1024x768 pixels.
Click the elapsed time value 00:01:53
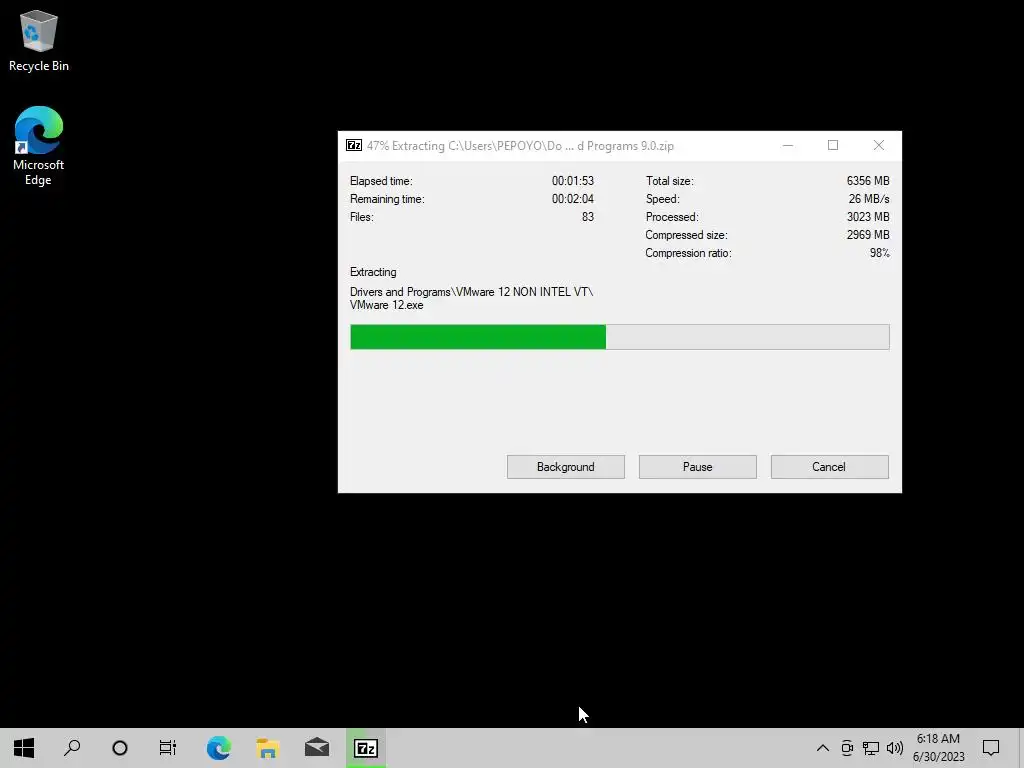pos(573,181)
